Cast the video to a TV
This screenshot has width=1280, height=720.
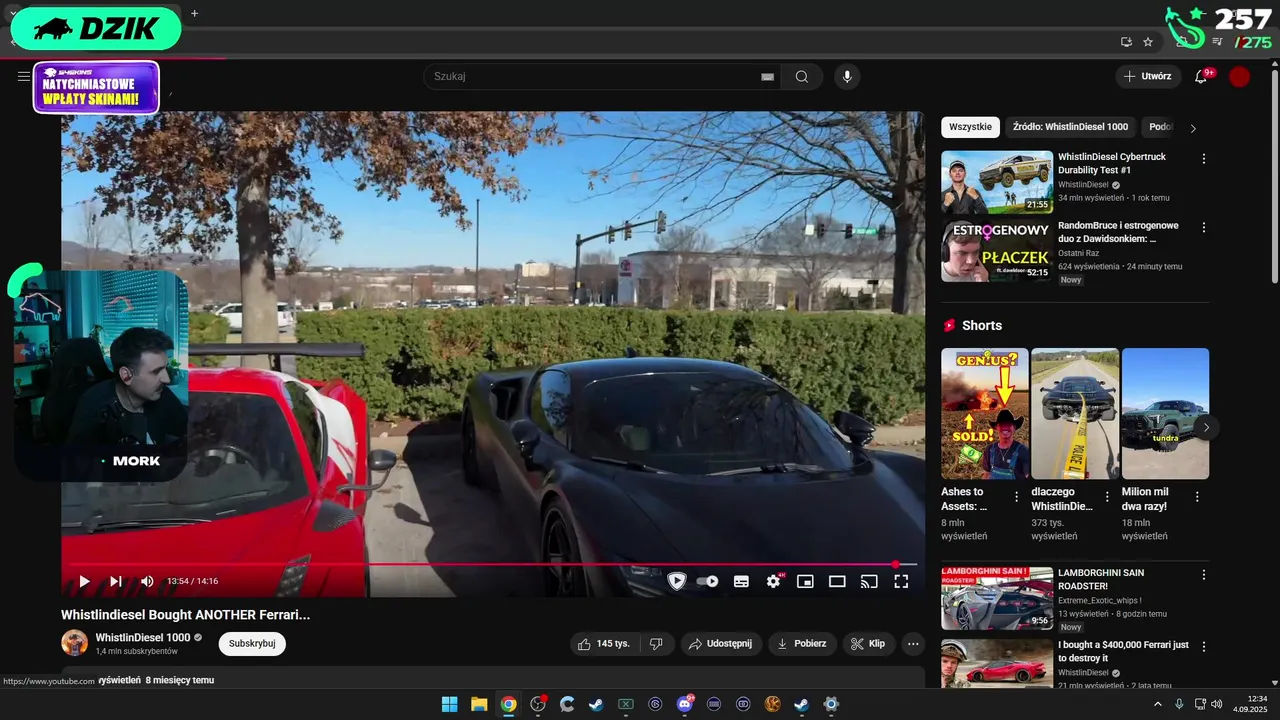pyautogui.click(x=869, y=581)
